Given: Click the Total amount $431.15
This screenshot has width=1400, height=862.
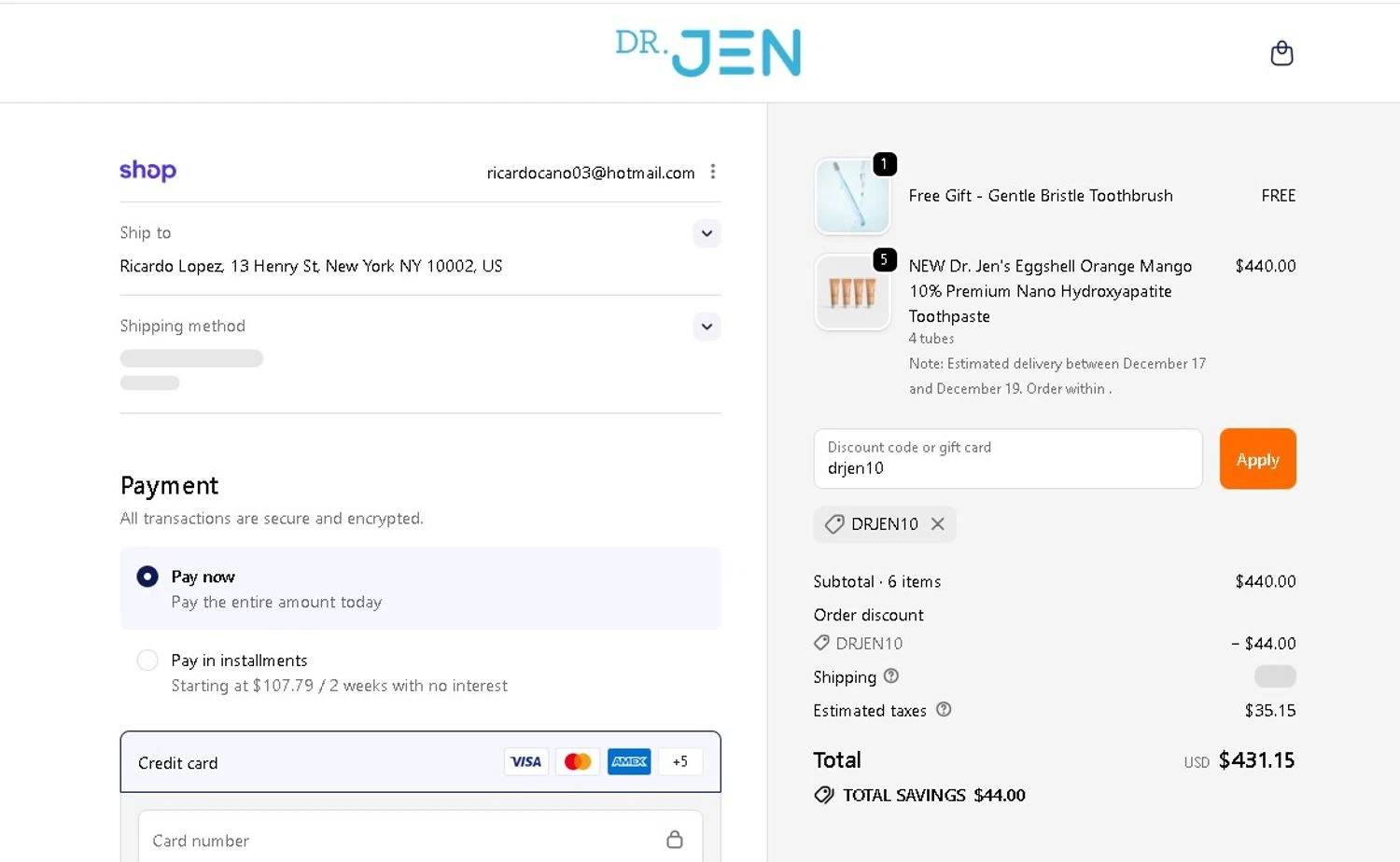Looking at the screenshot, I should pos(1256,760).
